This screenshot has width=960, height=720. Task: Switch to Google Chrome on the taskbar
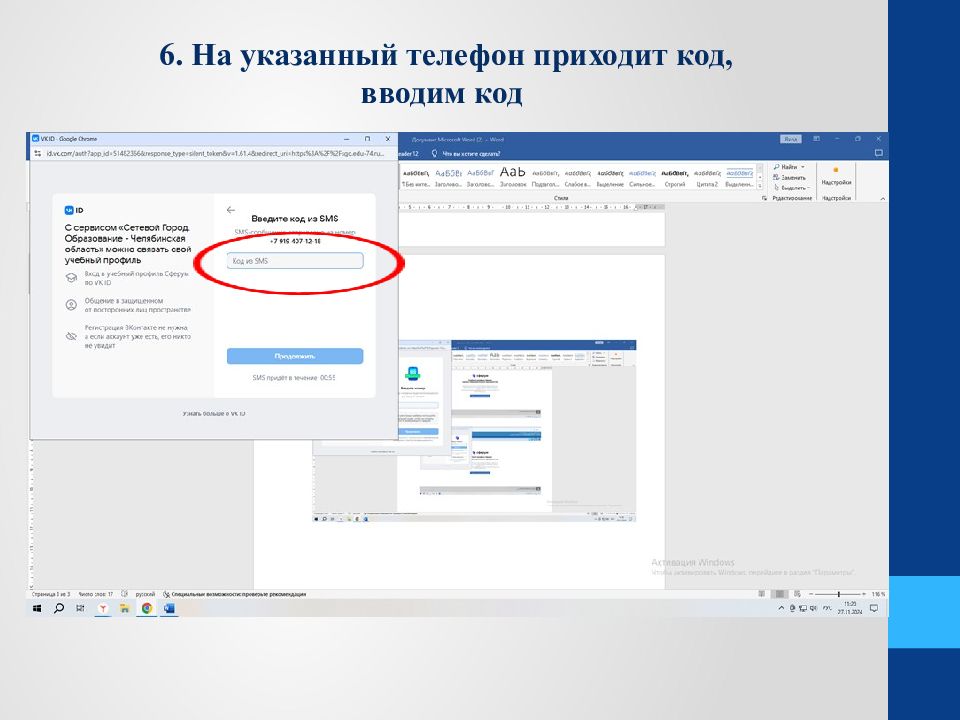tap(147, 609)
